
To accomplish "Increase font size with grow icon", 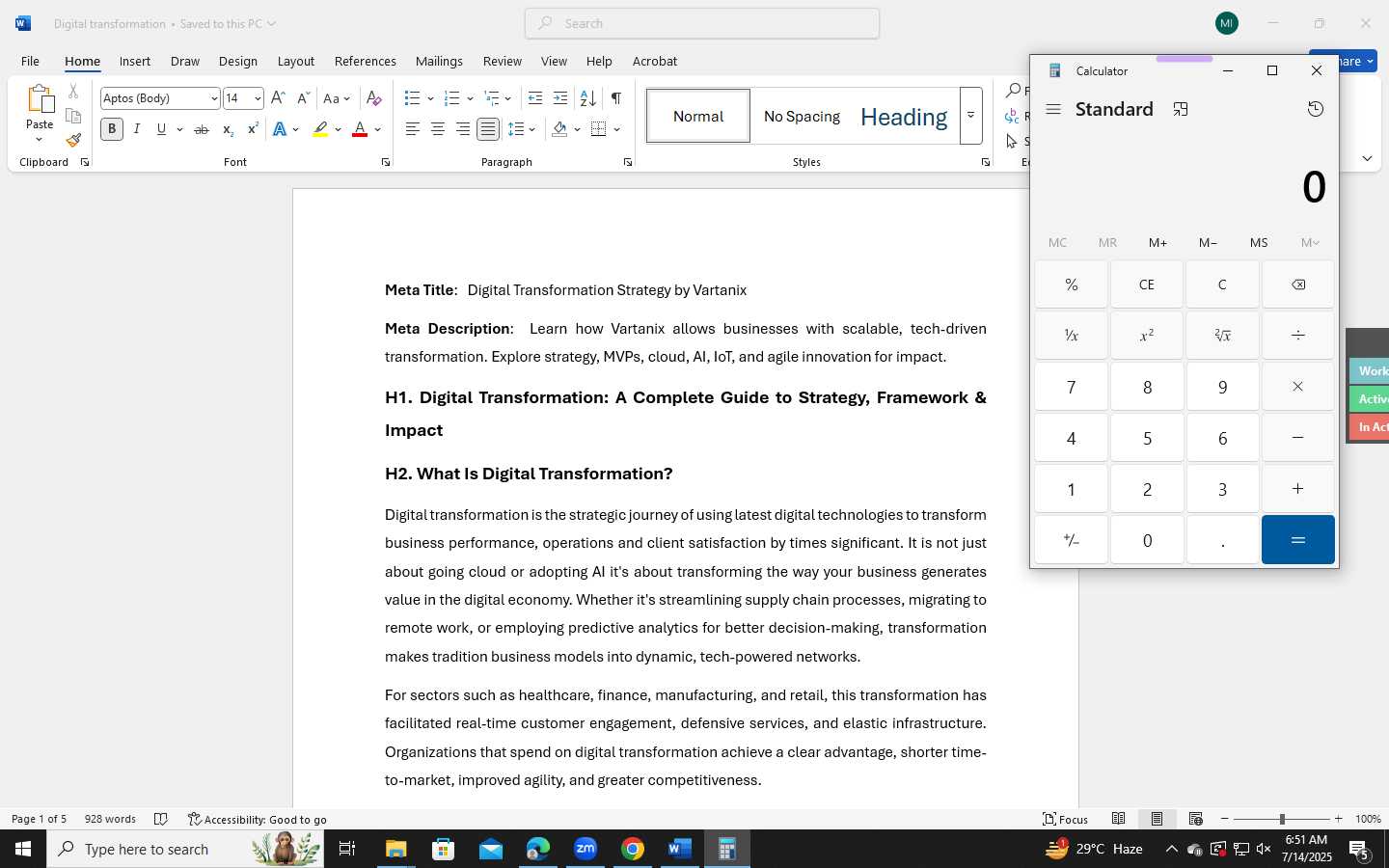I will click(278, 98).
